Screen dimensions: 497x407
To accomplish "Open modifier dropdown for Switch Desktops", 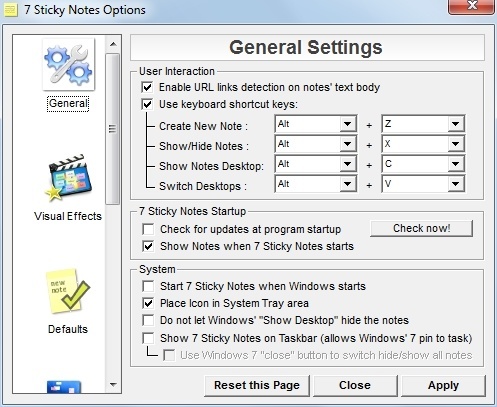I will pyautogui.click(x=348, y=184).
